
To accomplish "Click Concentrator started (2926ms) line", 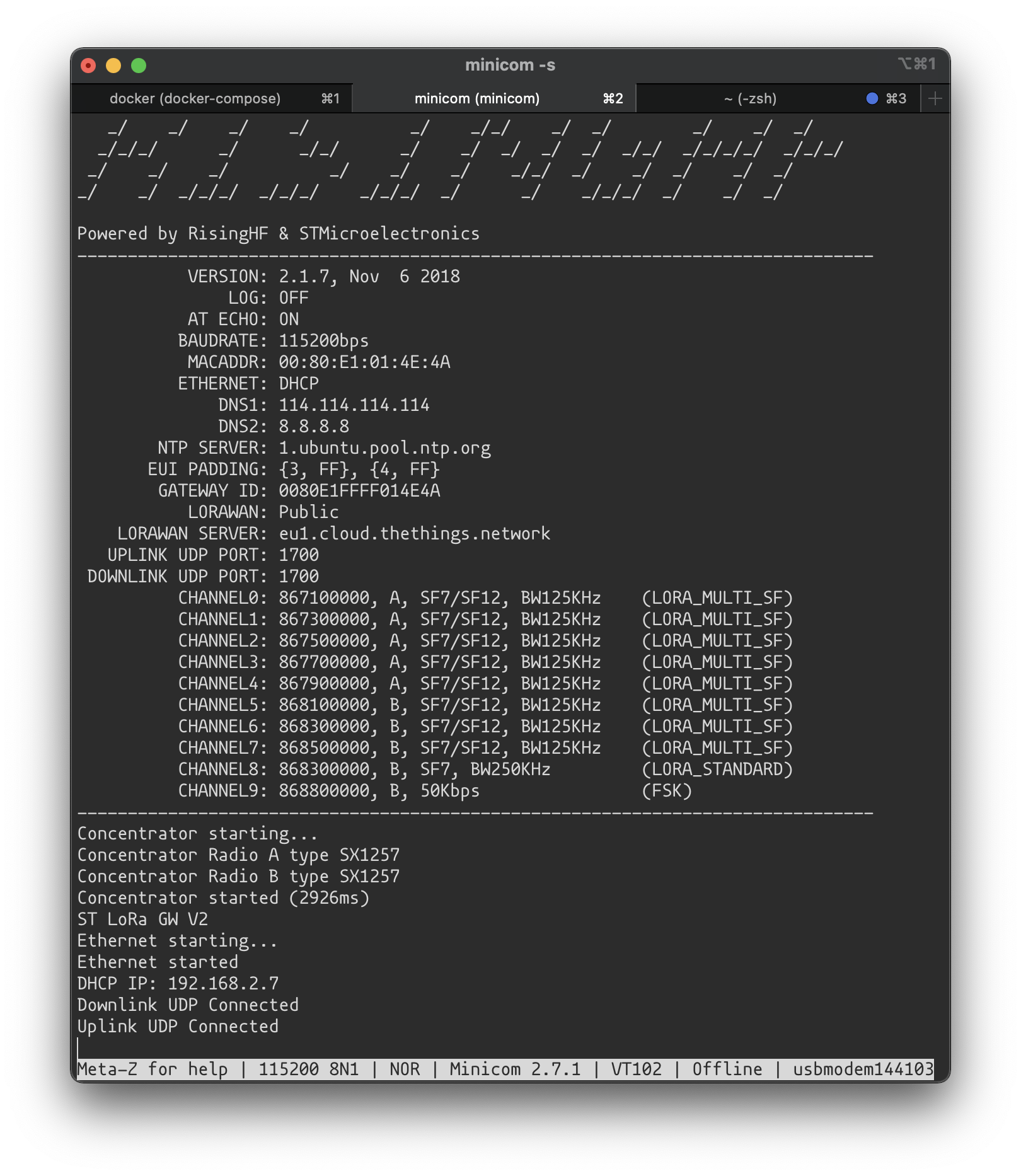I will (x=223, y=898).
